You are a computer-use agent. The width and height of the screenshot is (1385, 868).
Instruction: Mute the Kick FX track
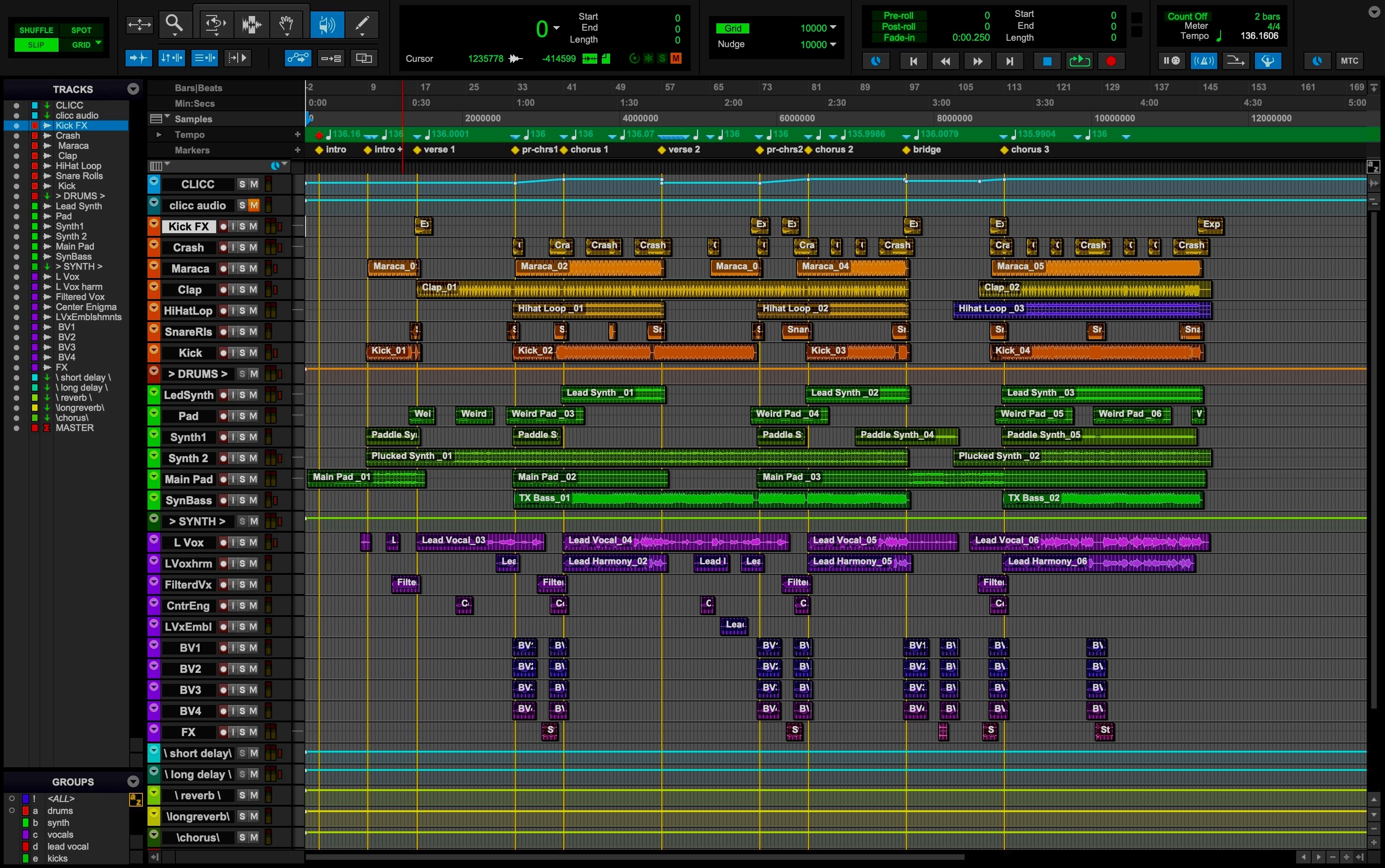[253, 227]
